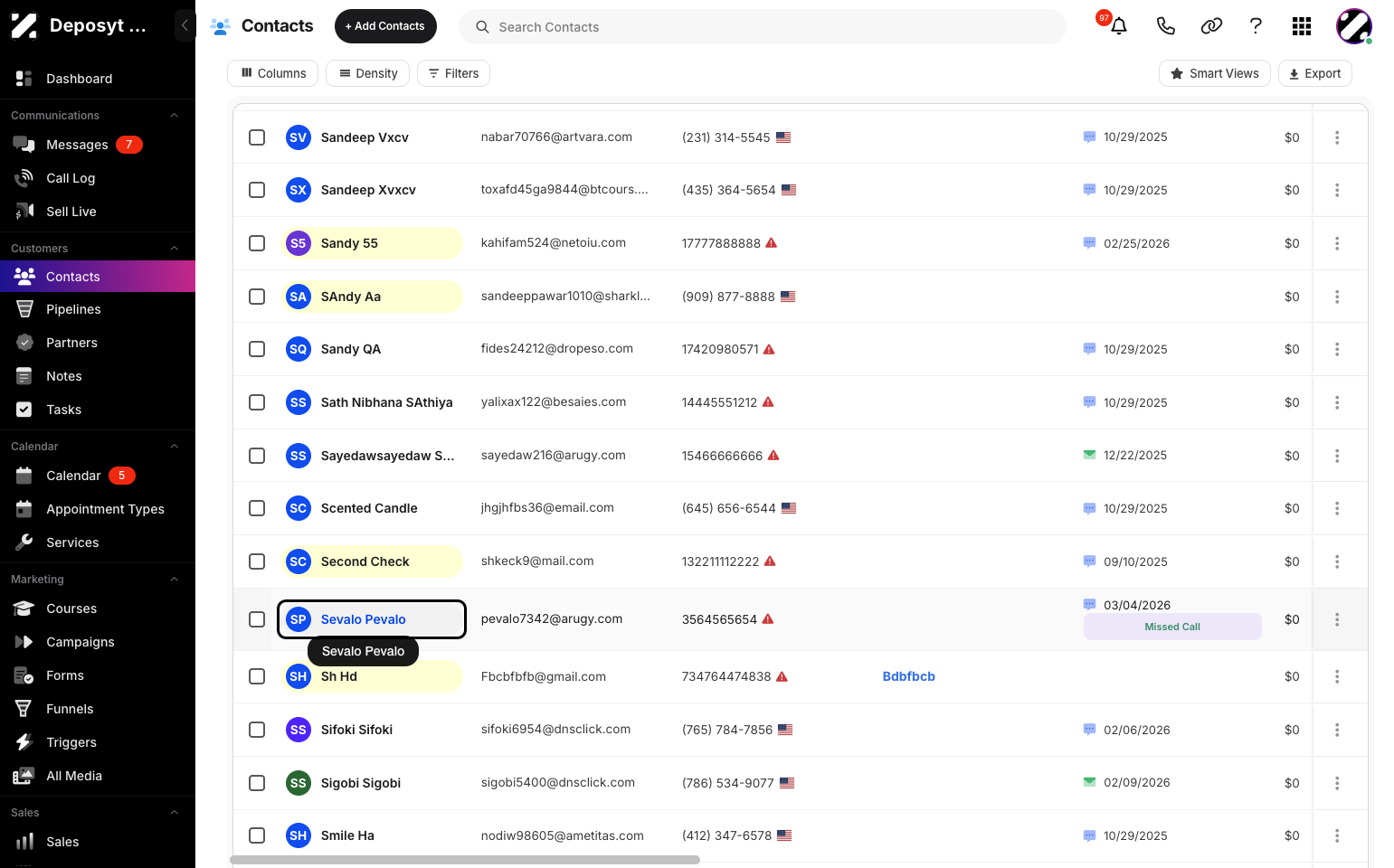The width and height of the screenshot is (1394, 868).
Task: Open the help question mark icon
Action: pyautogui.click(x=1256, y=26)
